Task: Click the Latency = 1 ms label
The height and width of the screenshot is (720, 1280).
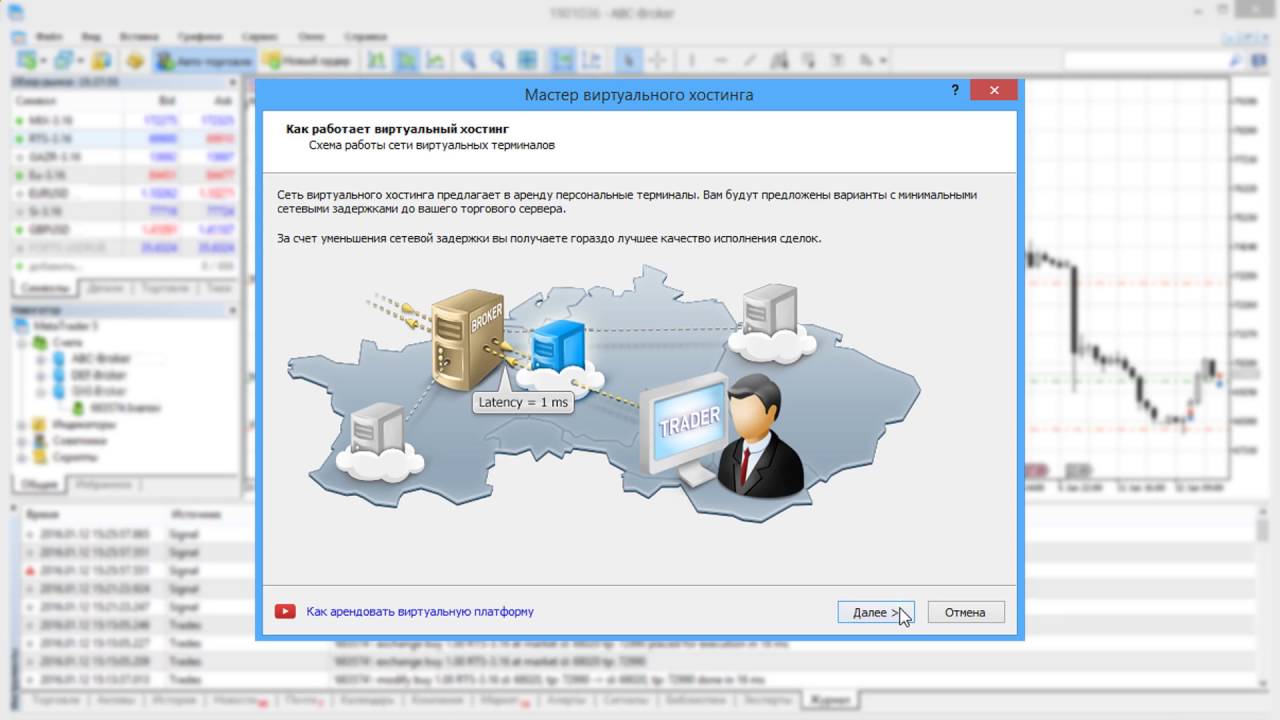Action: click(523, 402)
